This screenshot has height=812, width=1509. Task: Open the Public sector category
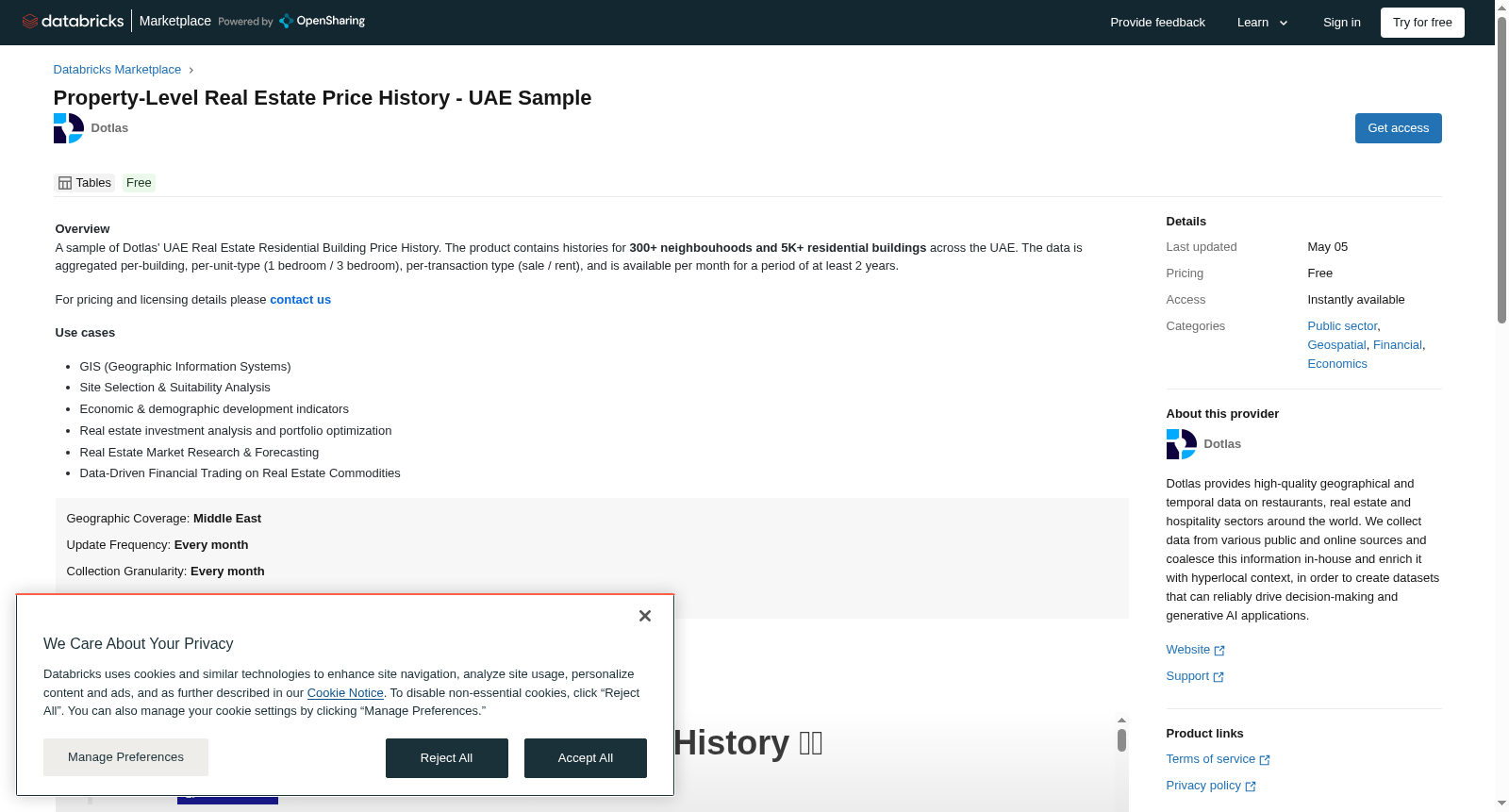(x=1342, y=326)
